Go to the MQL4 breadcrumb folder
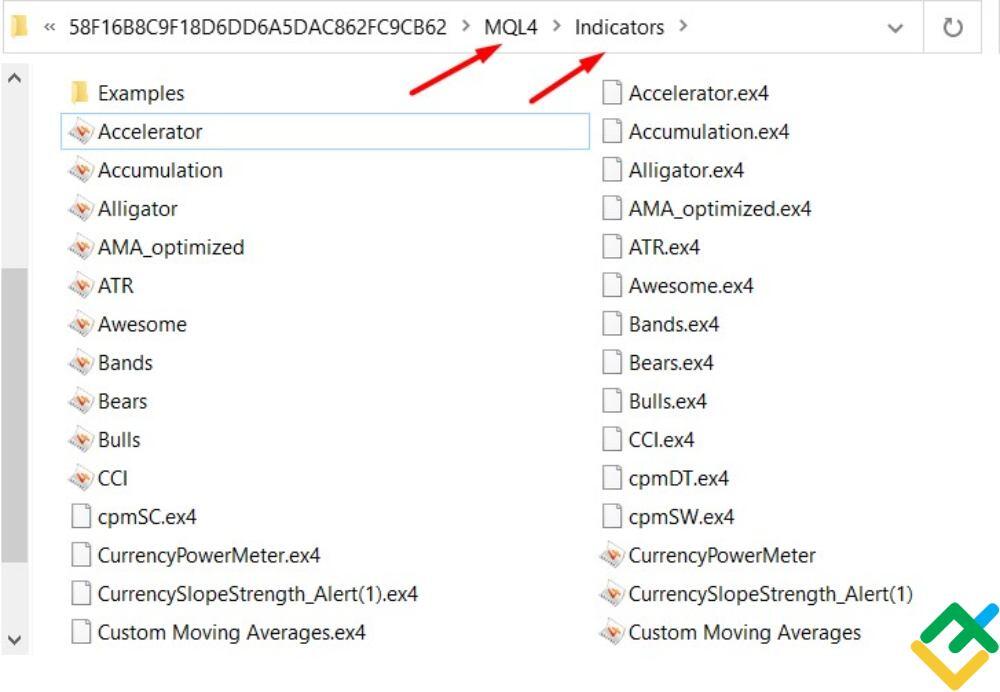The height and width of the screenshot is (692, 1000). click(511, 27)
